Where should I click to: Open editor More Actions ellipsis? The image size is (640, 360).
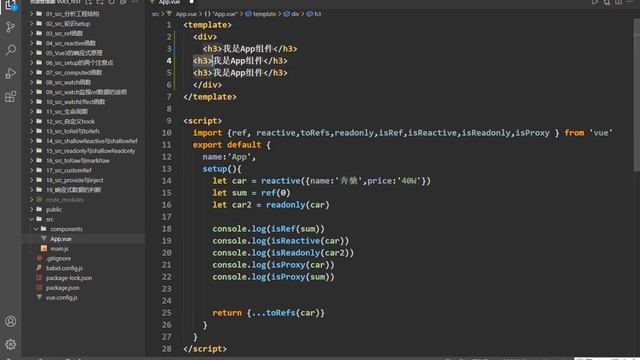(630, 2)
